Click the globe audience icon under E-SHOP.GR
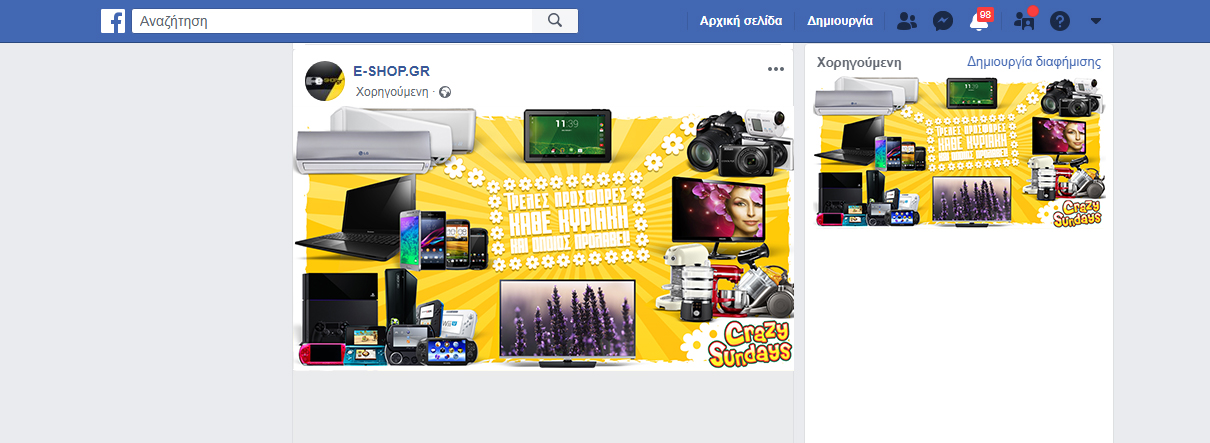The width and height of the screenshot is (1210, 443). tap(445, 92)
